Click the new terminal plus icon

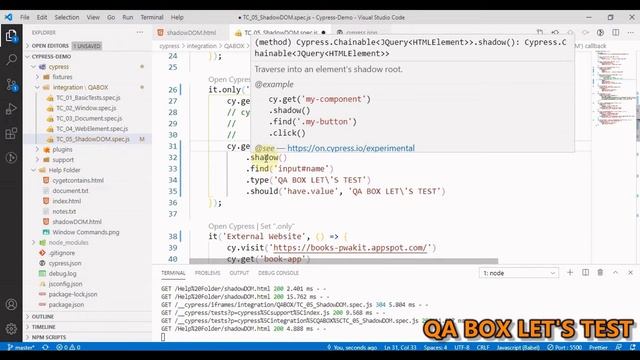pyautogui.click(x=570, y=272)
